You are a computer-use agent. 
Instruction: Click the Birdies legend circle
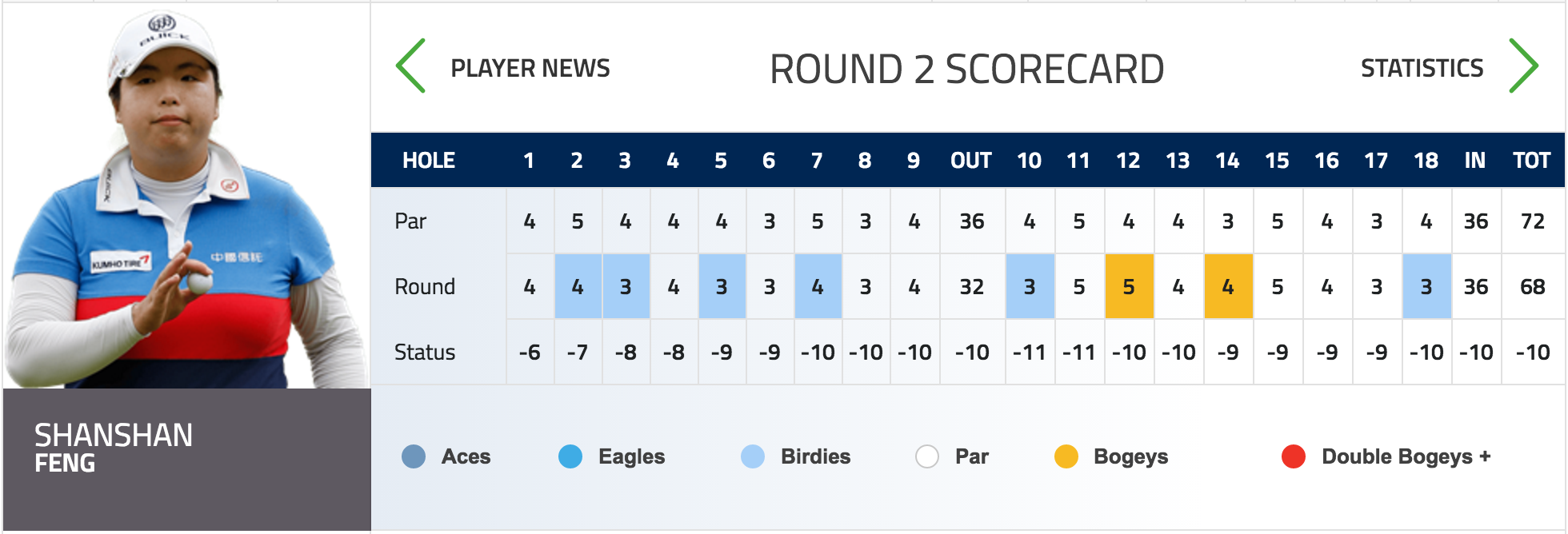[x=753, y=456]
